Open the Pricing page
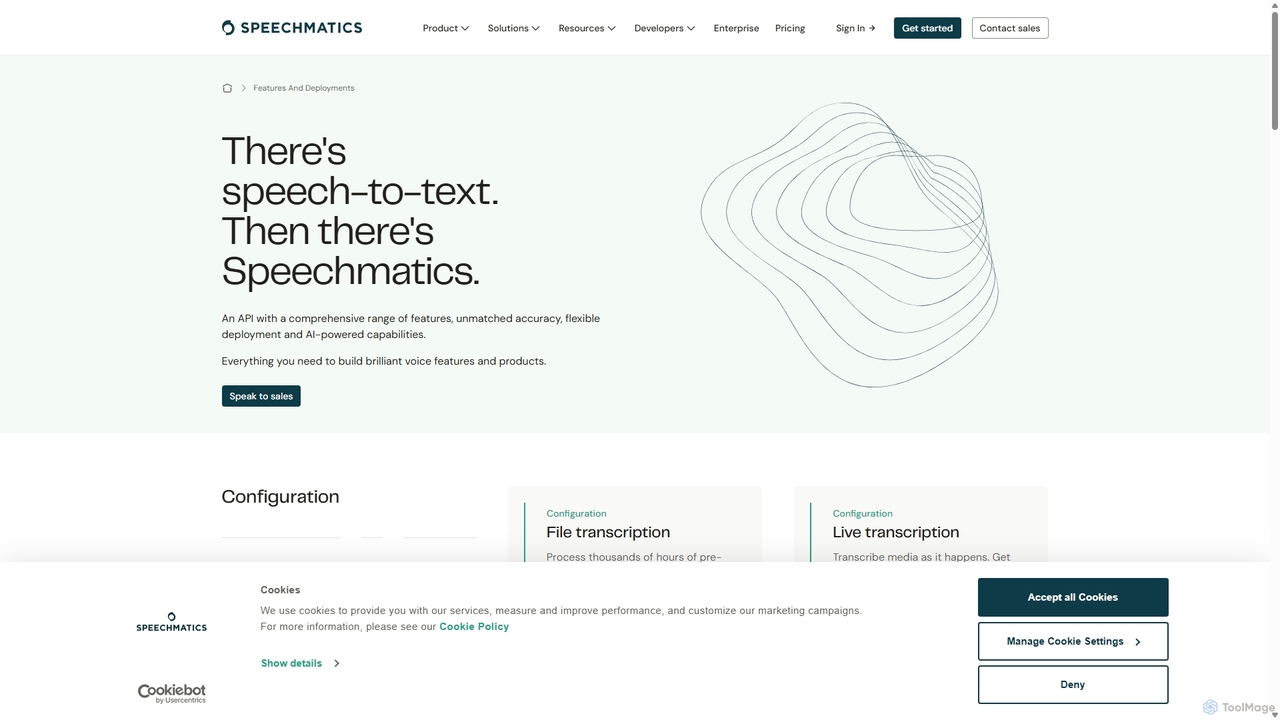 tap(790, 28)
